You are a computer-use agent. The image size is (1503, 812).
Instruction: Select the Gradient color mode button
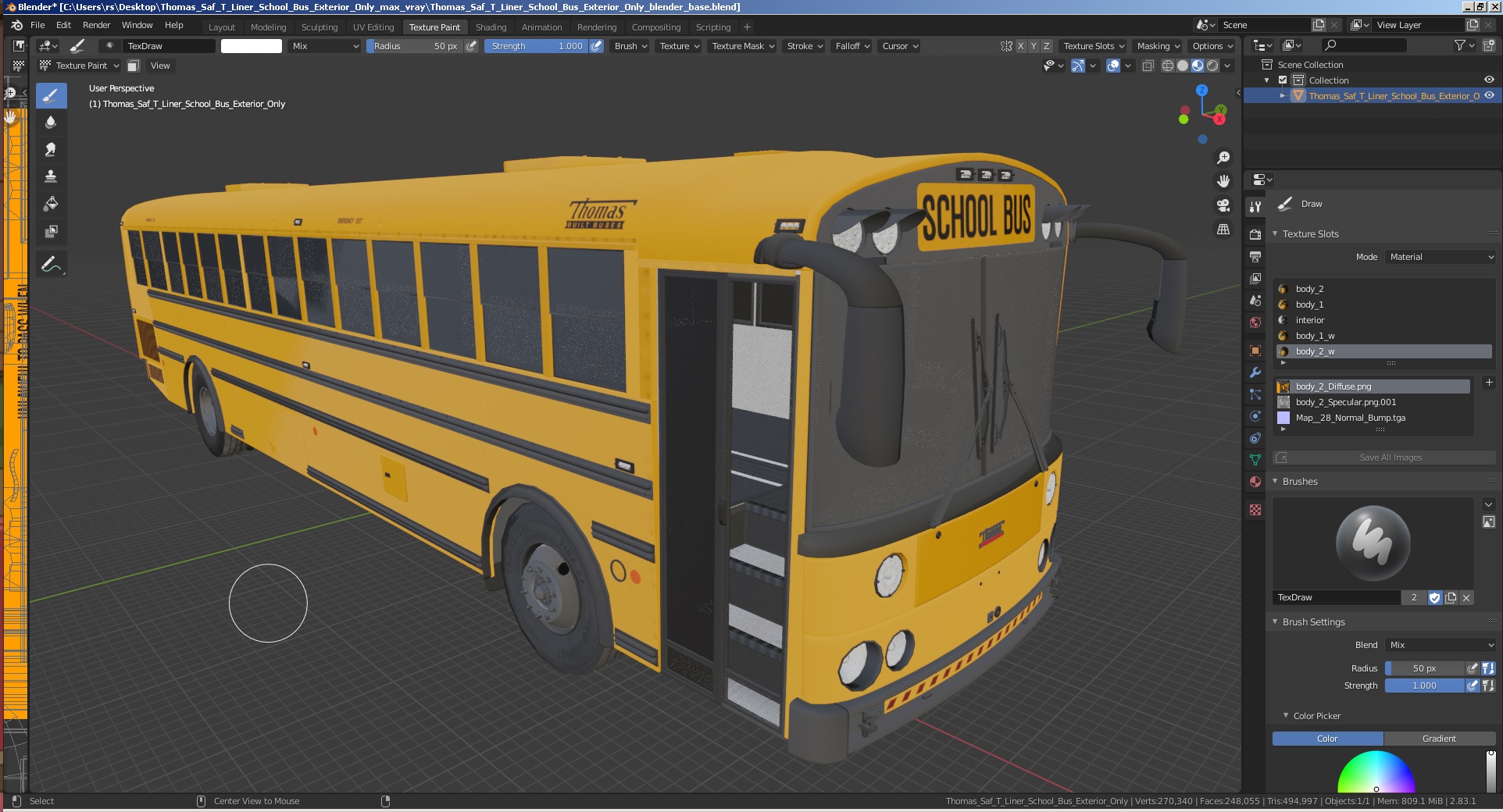[1440, 739]
